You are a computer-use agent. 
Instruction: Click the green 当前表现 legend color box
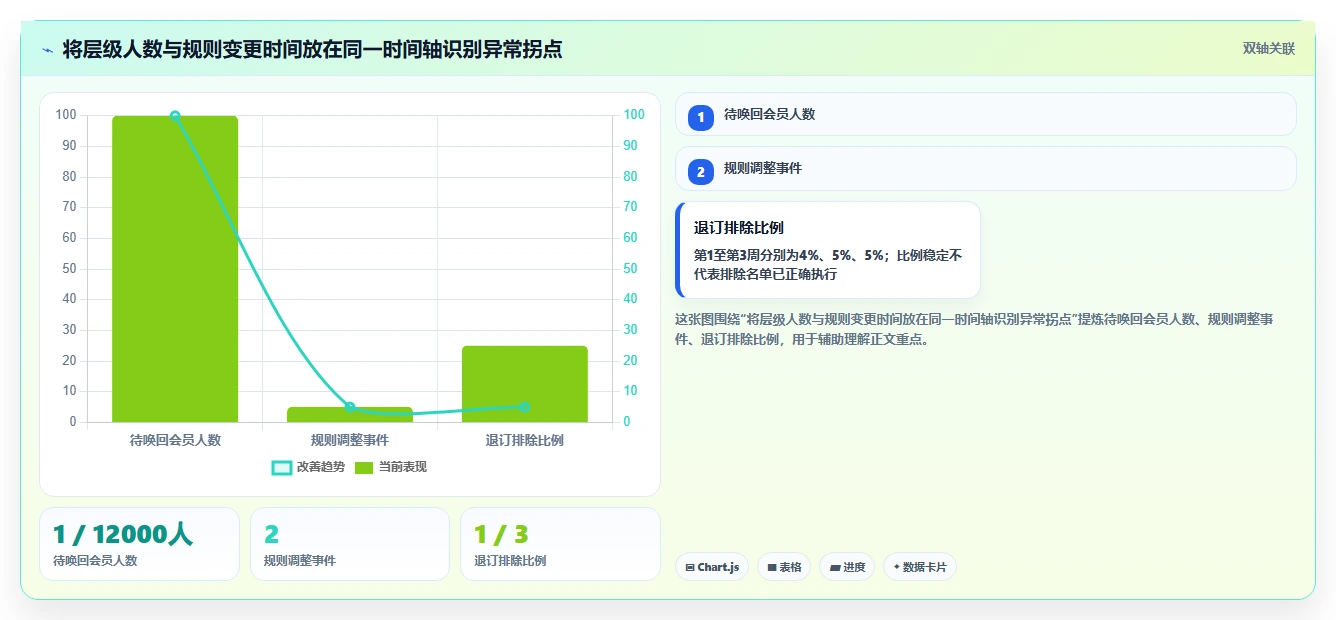364,467
